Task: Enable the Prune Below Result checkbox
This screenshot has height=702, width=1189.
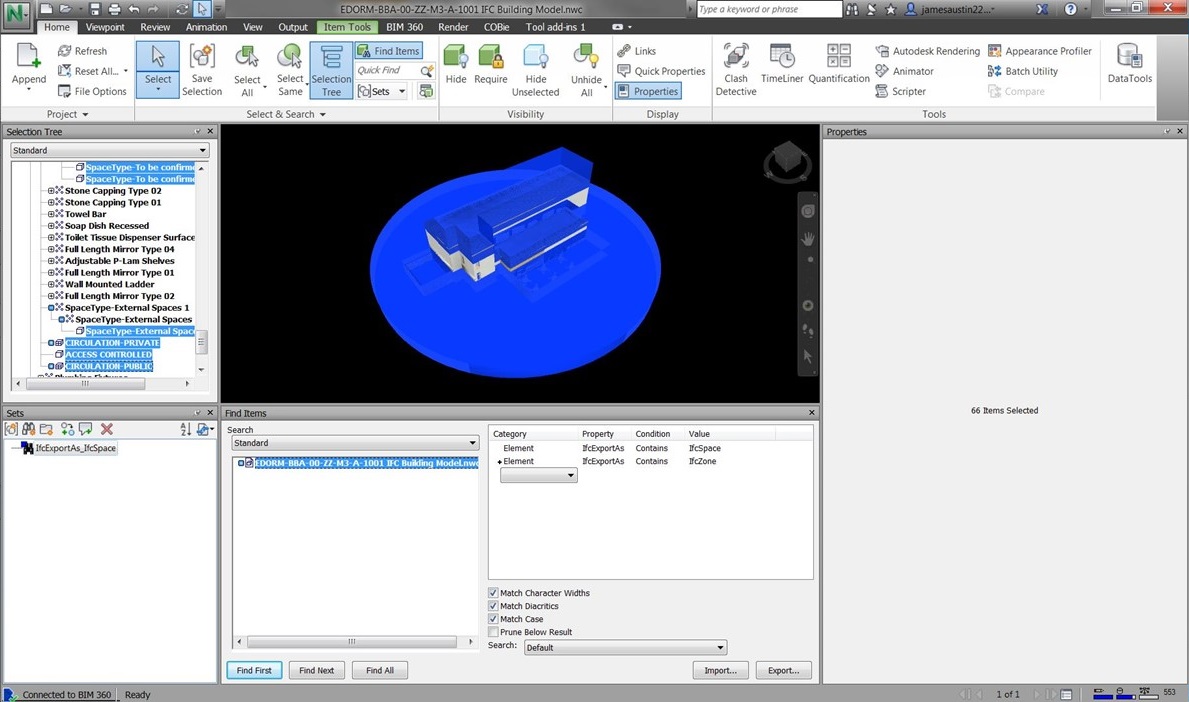Action: (x=492, y=632)
